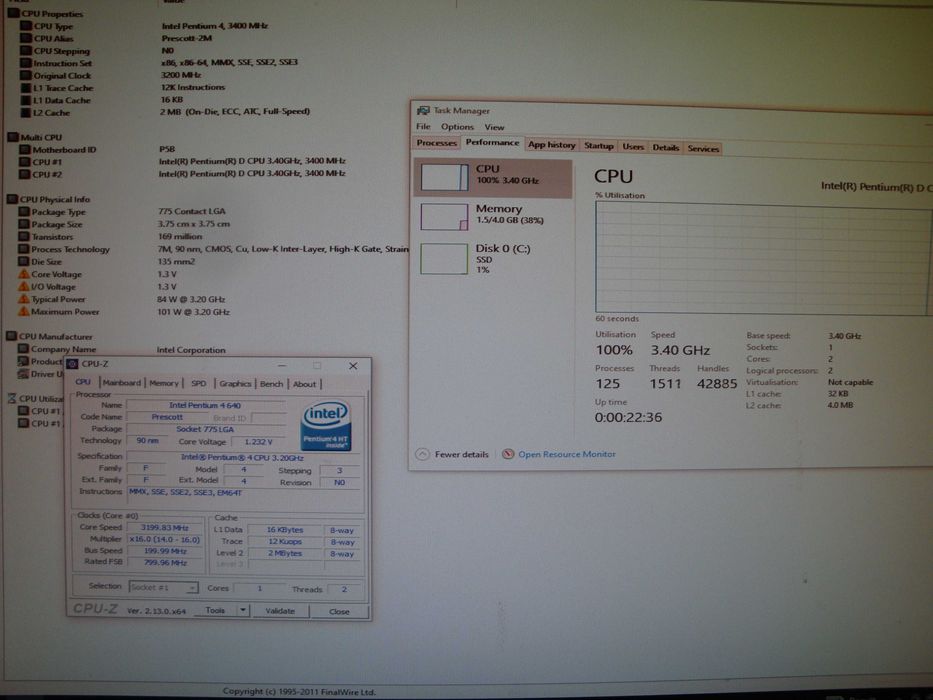Open the Services tab in Task Manager

tap(703, 148)
